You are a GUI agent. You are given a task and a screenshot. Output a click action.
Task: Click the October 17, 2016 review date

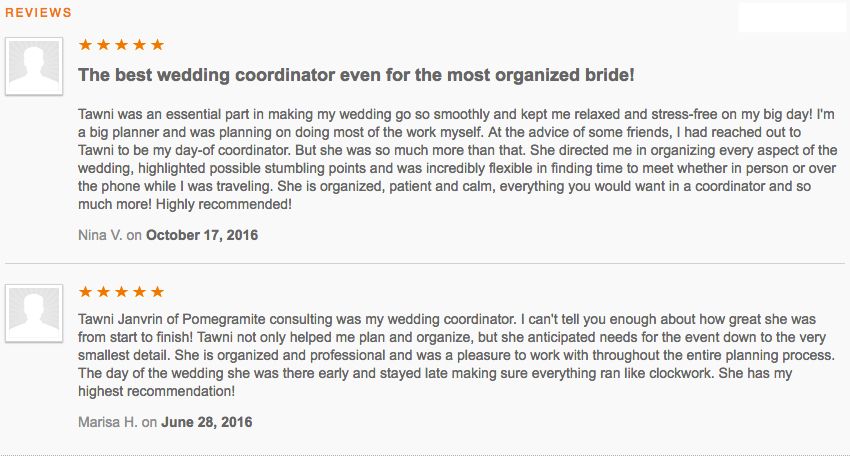pos(202,235)
